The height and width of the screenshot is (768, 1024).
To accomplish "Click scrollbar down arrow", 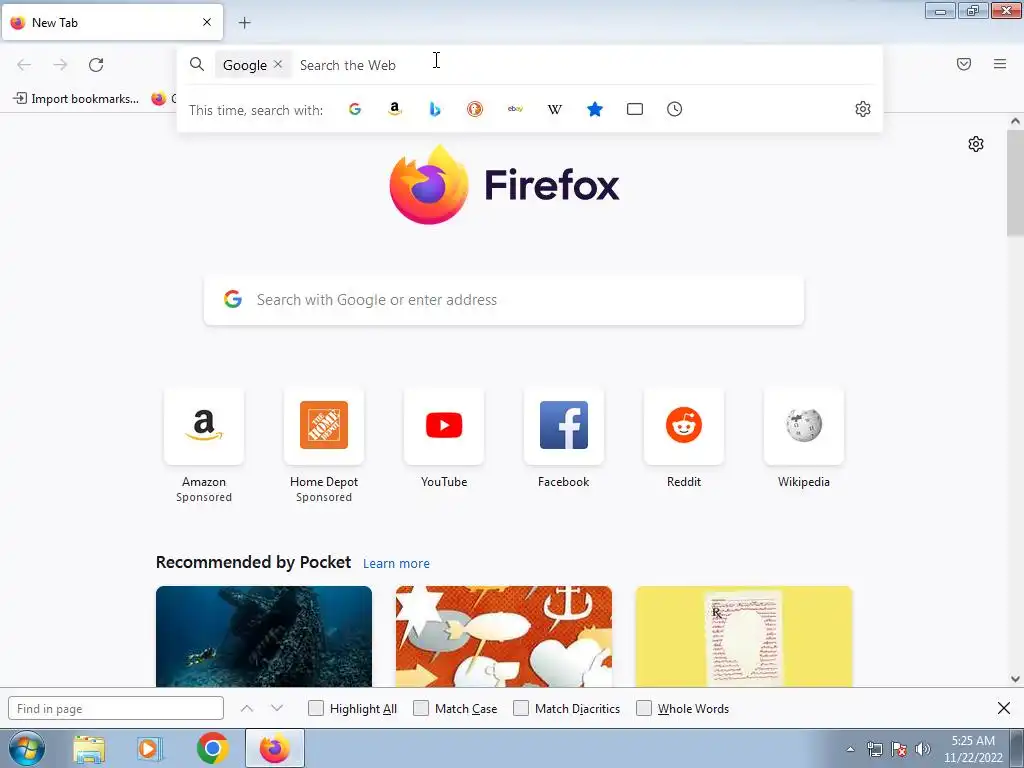I will tap(1015, 679).
